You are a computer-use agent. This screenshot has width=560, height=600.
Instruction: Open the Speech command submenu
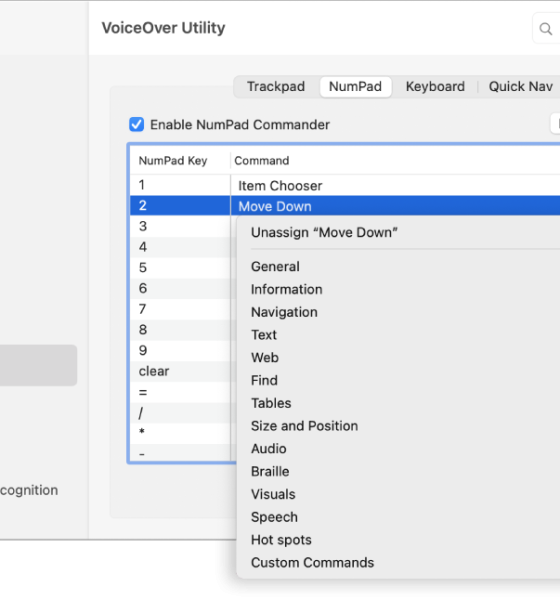pos(274,517)
